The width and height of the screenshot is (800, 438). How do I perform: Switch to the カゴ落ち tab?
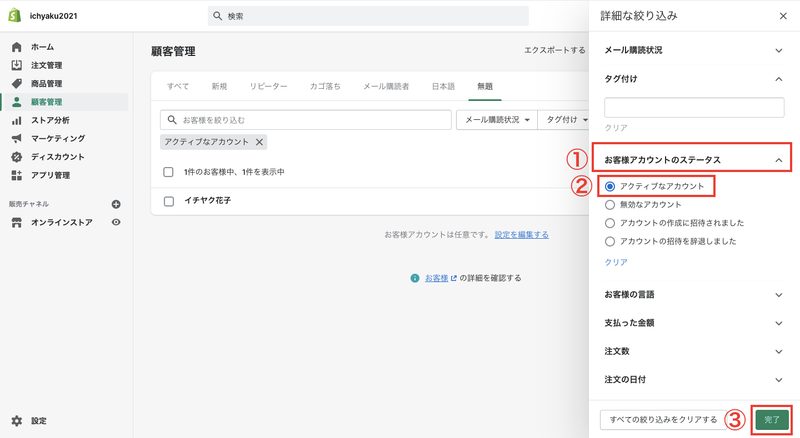click(325, 86)
